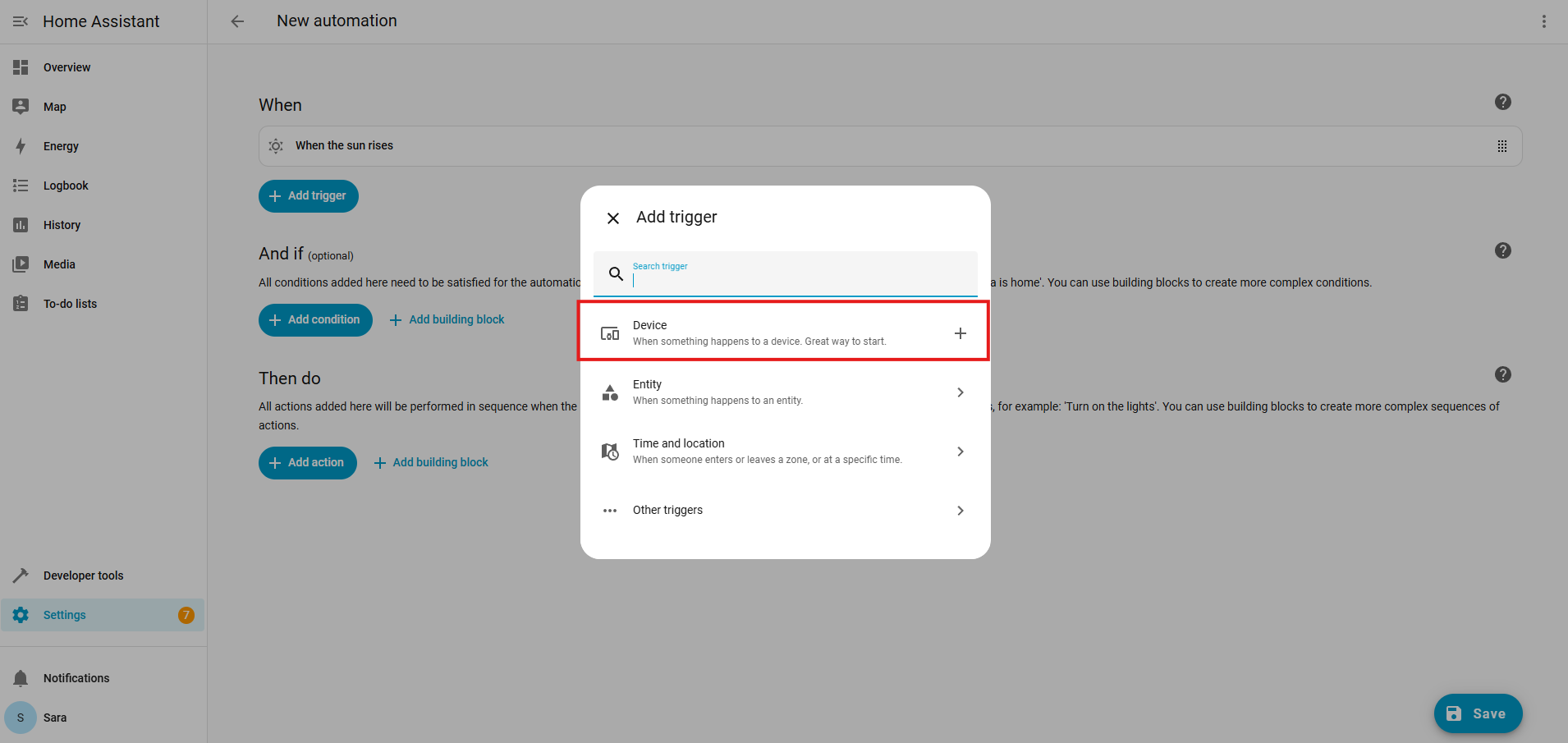Image resolution: width=1568 pixels, height=743 pixels.
Task: Open the Energy dashboard
Action: (x=61, y=146)
